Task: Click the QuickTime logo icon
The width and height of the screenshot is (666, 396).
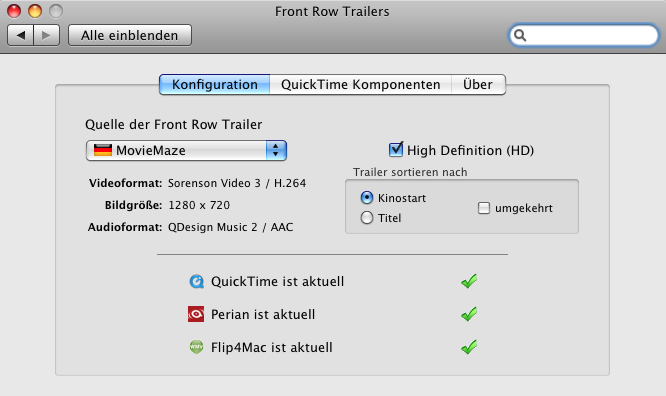Action: tap(196, 281)
